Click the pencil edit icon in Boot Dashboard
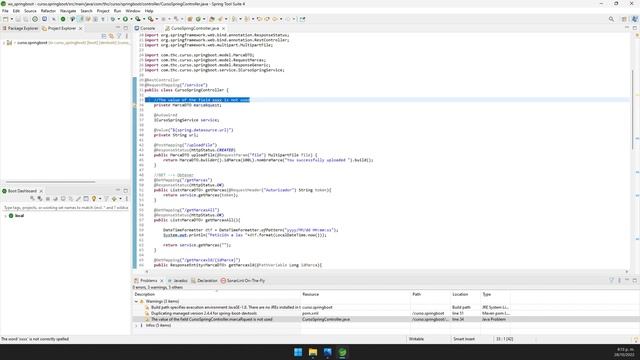Image resolution: width=640 pixels, height=360 pixels. tap(78, 199)
